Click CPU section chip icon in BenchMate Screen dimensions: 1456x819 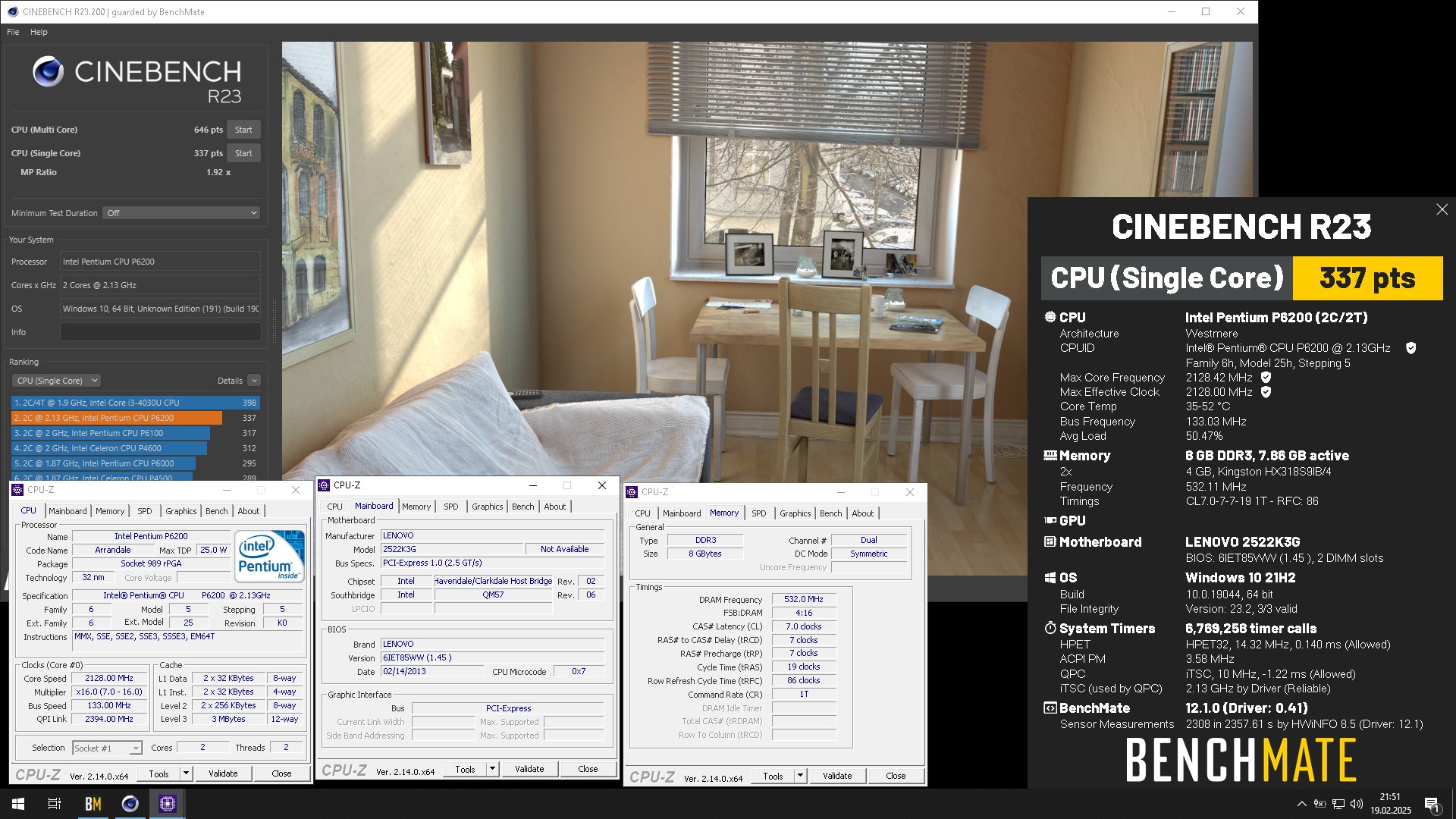(x=1050, y=318)
